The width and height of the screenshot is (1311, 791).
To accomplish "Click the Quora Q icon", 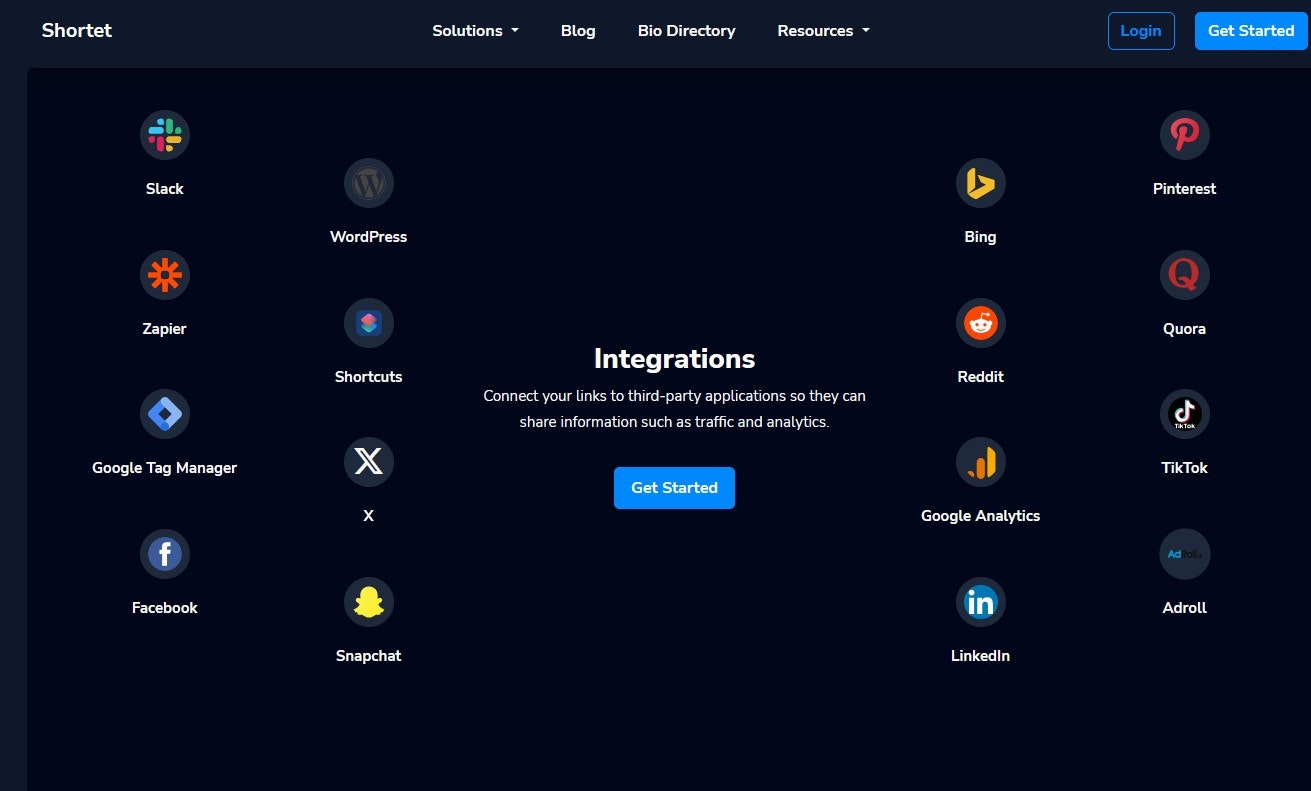I will point(1185,275).
